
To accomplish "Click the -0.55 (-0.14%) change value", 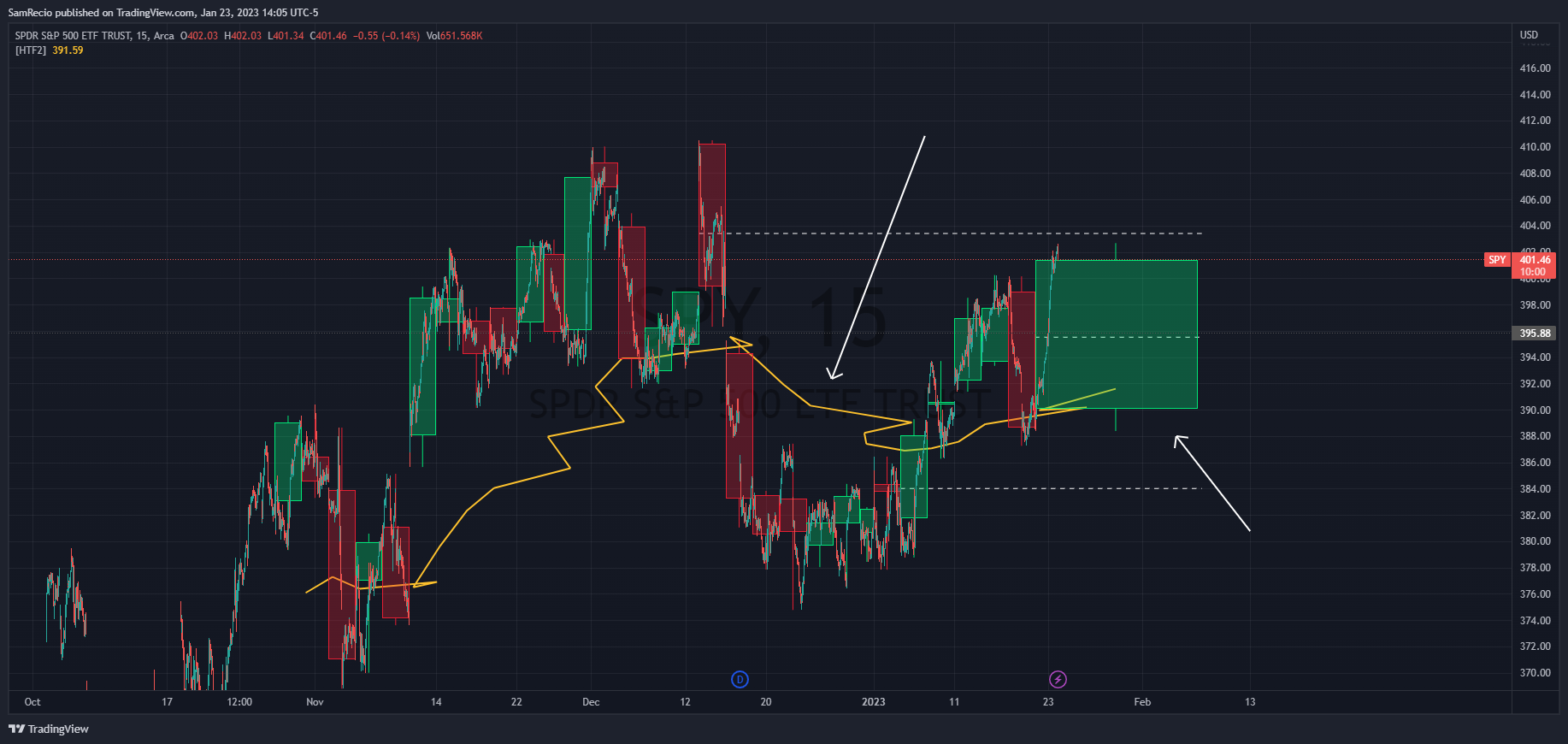I will (x=386, y=36).
